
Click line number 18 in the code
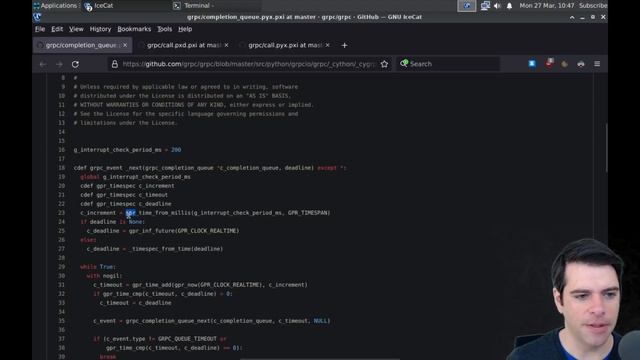[61, 168]
